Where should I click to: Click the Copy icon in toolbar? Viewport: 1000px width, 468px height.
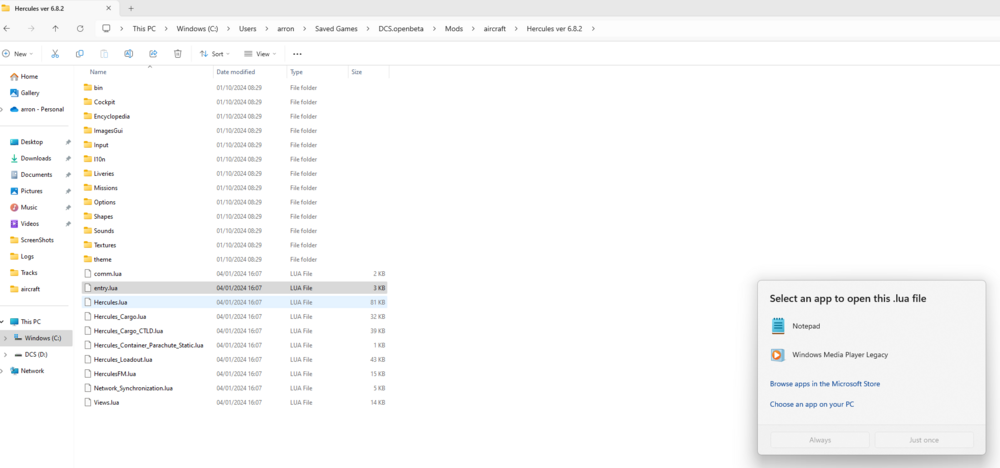(x=80, y=54)
